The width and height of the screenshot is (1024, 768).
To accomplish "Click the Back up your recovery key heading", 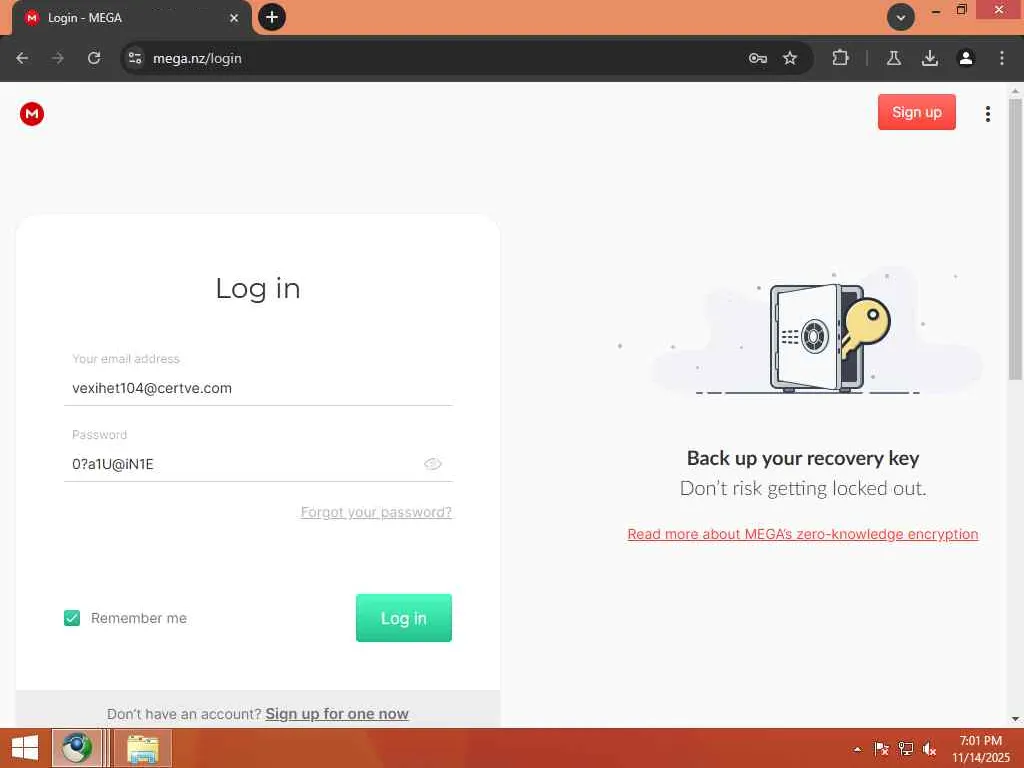I will point(803,458).
